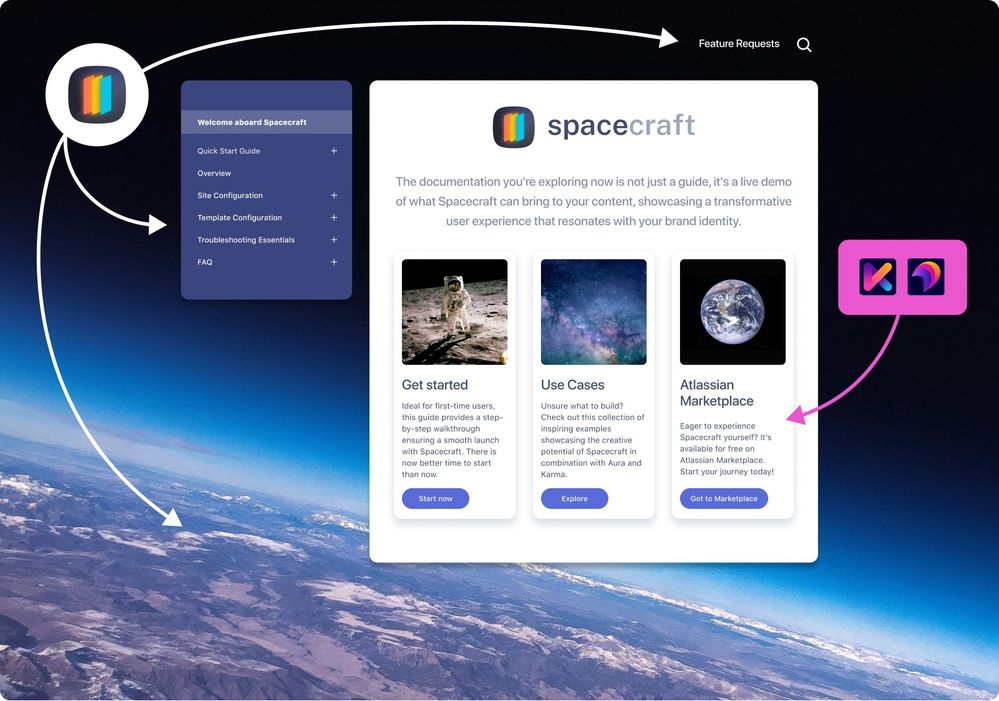Open the Overview sidebar item
This screenshot has width=999, height=701.
click(214, 173)
